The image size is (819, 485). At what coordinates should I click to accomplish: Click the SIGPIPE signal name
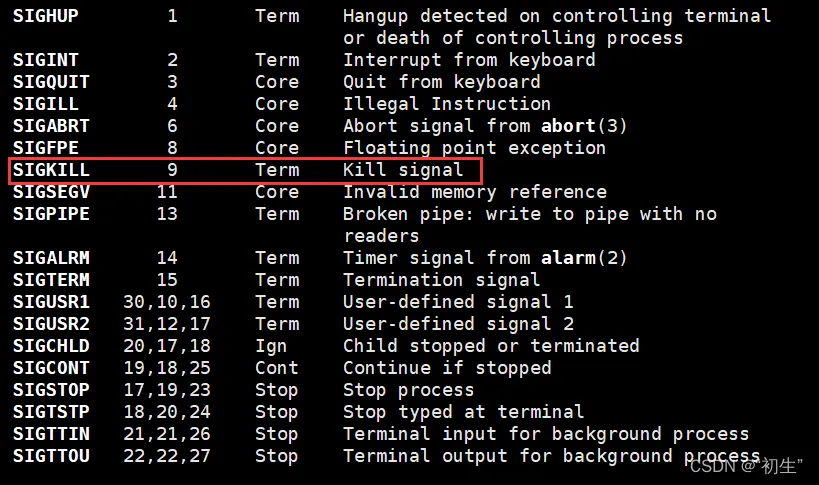click(x=51, y=214)
